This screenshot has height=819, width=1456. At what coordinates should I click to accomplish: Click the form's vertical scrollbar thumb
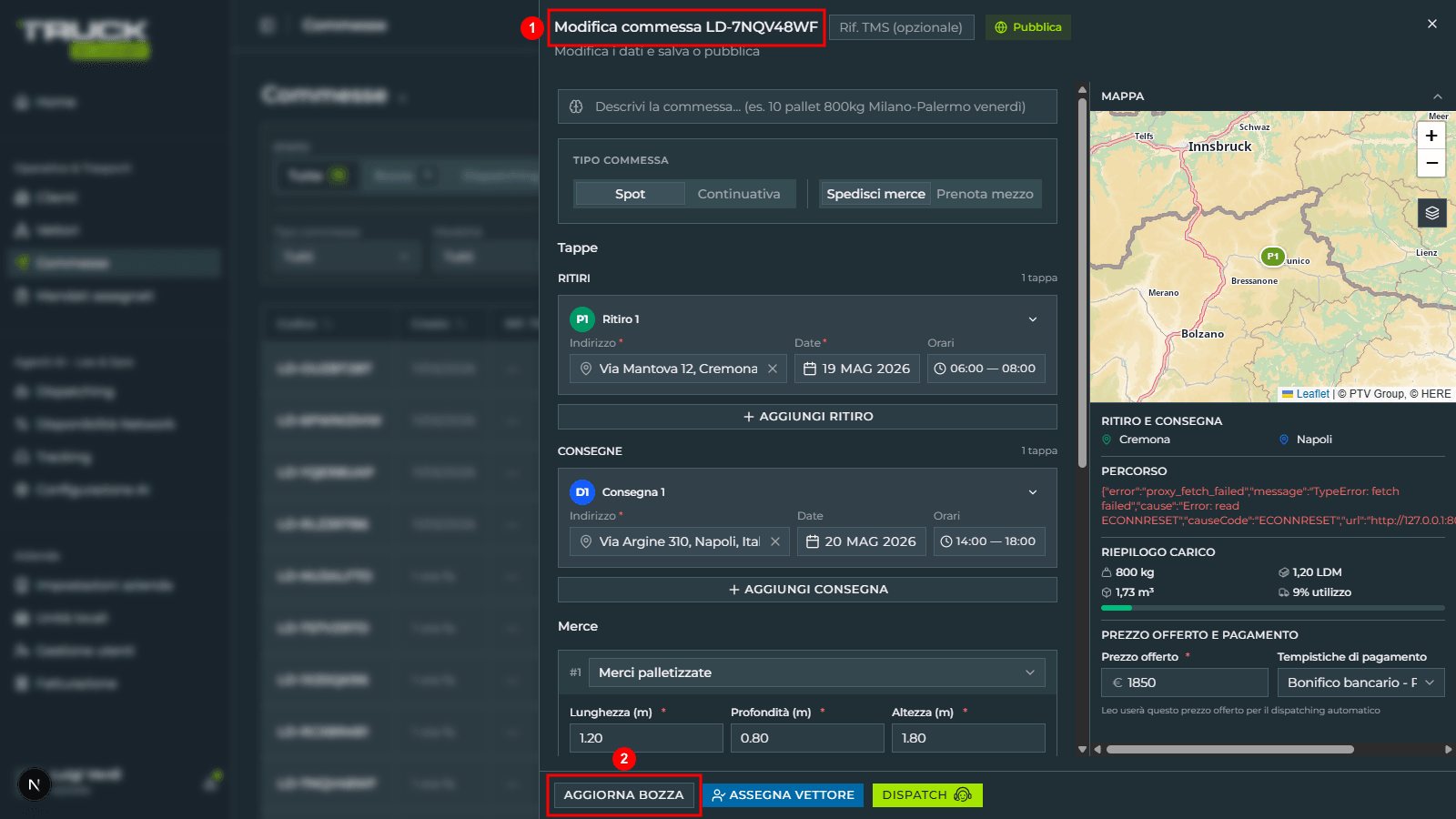1083,282
